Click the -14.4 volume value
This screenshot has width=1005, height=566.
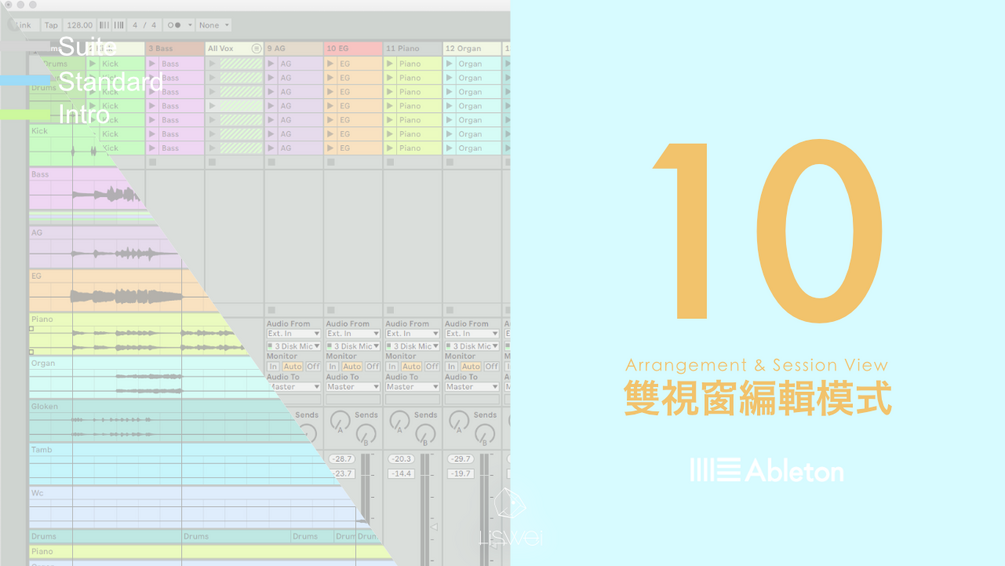[401, 474]
